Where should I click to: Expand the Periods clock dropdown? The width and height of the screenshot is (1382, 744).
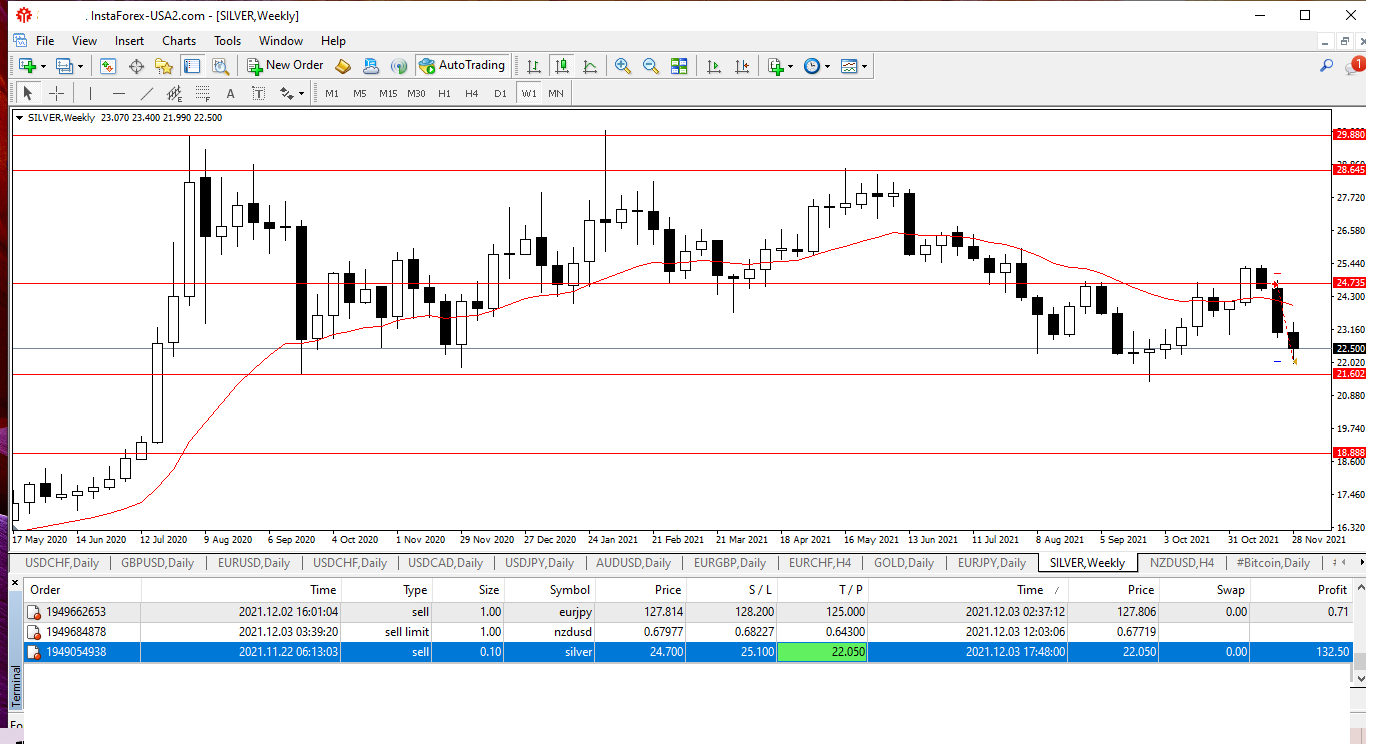click(827, 66)
